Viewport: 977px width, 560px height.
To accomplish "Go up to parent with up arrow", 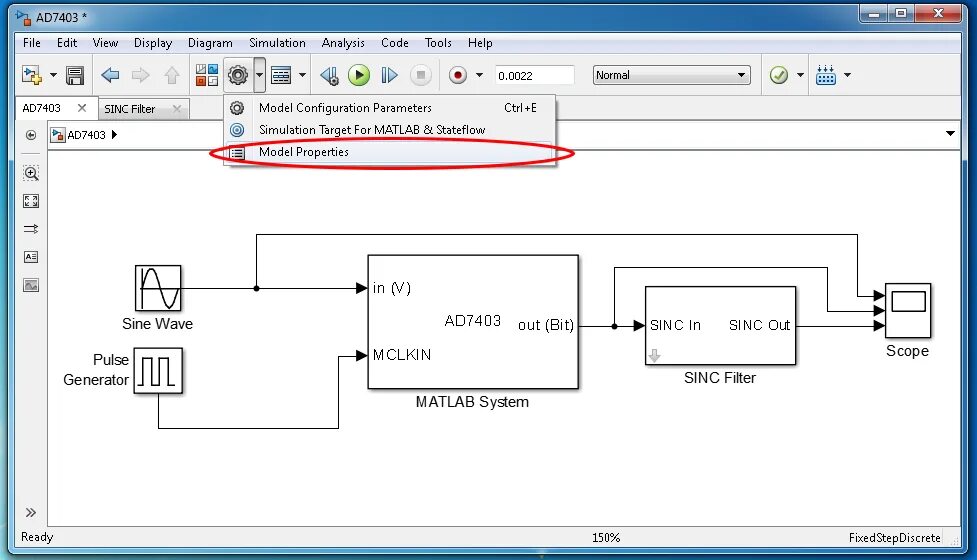I will (x=172, y=75).
